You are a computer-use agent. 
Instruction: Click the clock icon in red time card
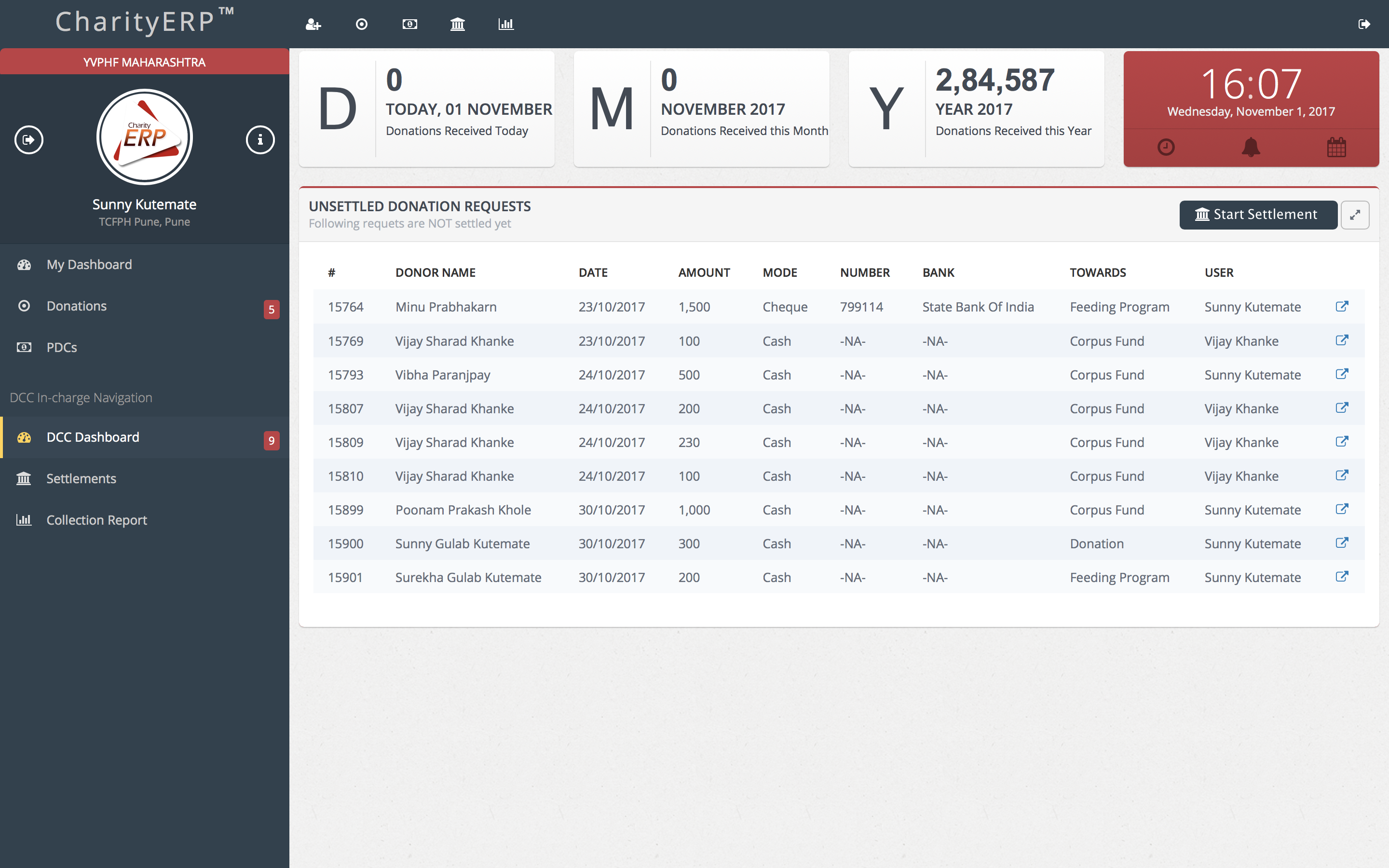tap(1166, 148)
